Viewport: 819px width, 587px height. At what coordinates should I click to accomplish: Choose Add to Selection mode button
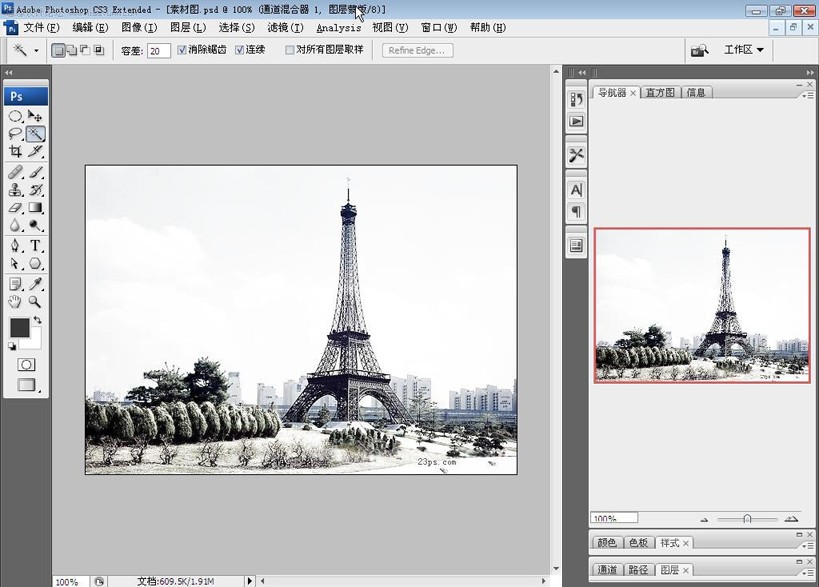(x=72, y=50)
